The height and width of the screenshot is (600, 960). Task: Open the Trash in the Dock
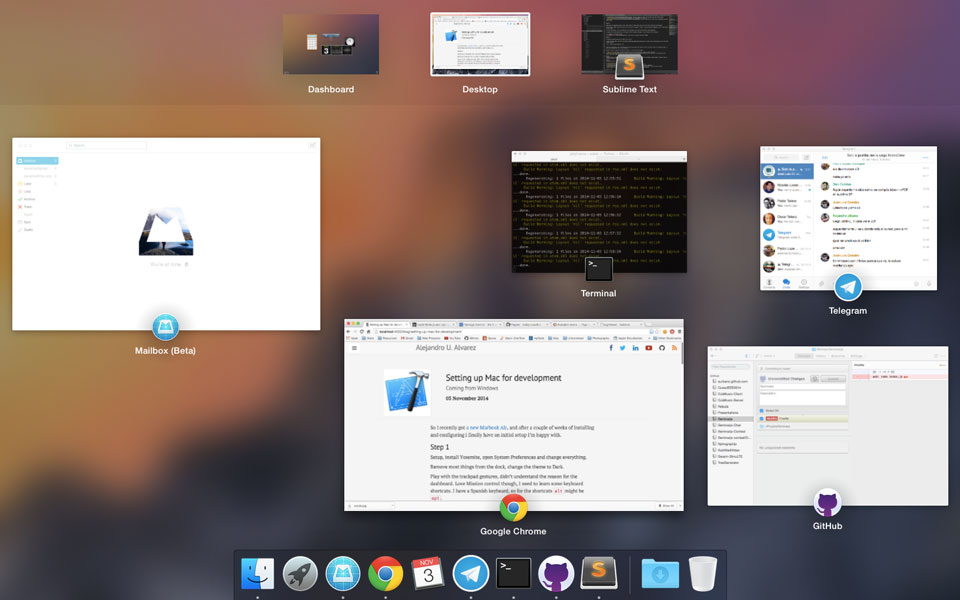point(702,574)
